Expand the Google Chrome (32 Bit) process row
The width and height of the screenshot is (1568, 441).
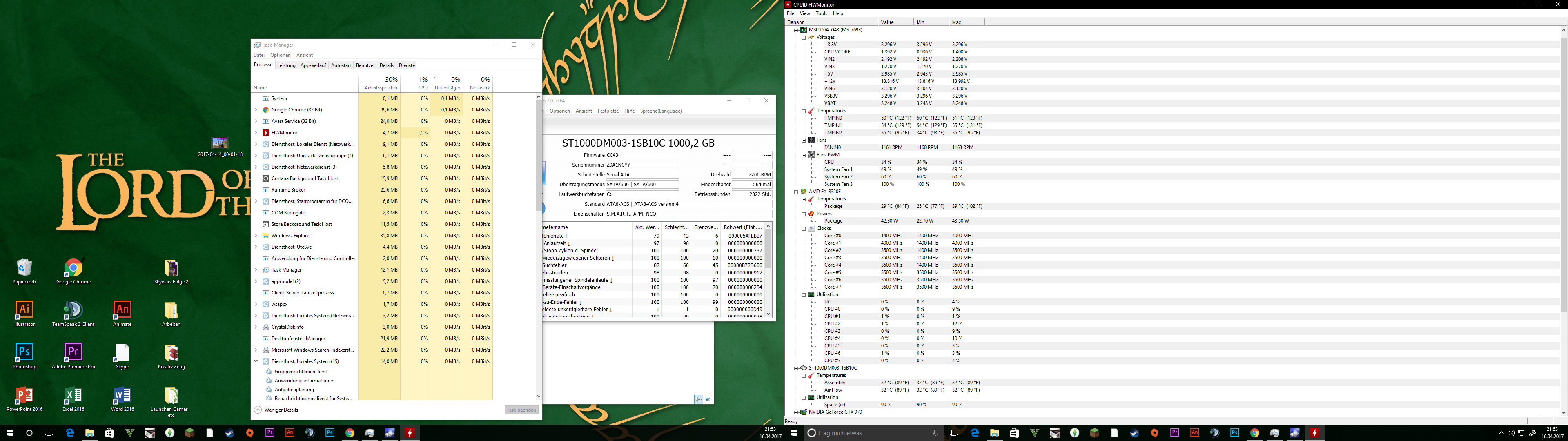(x=256, y=110)
